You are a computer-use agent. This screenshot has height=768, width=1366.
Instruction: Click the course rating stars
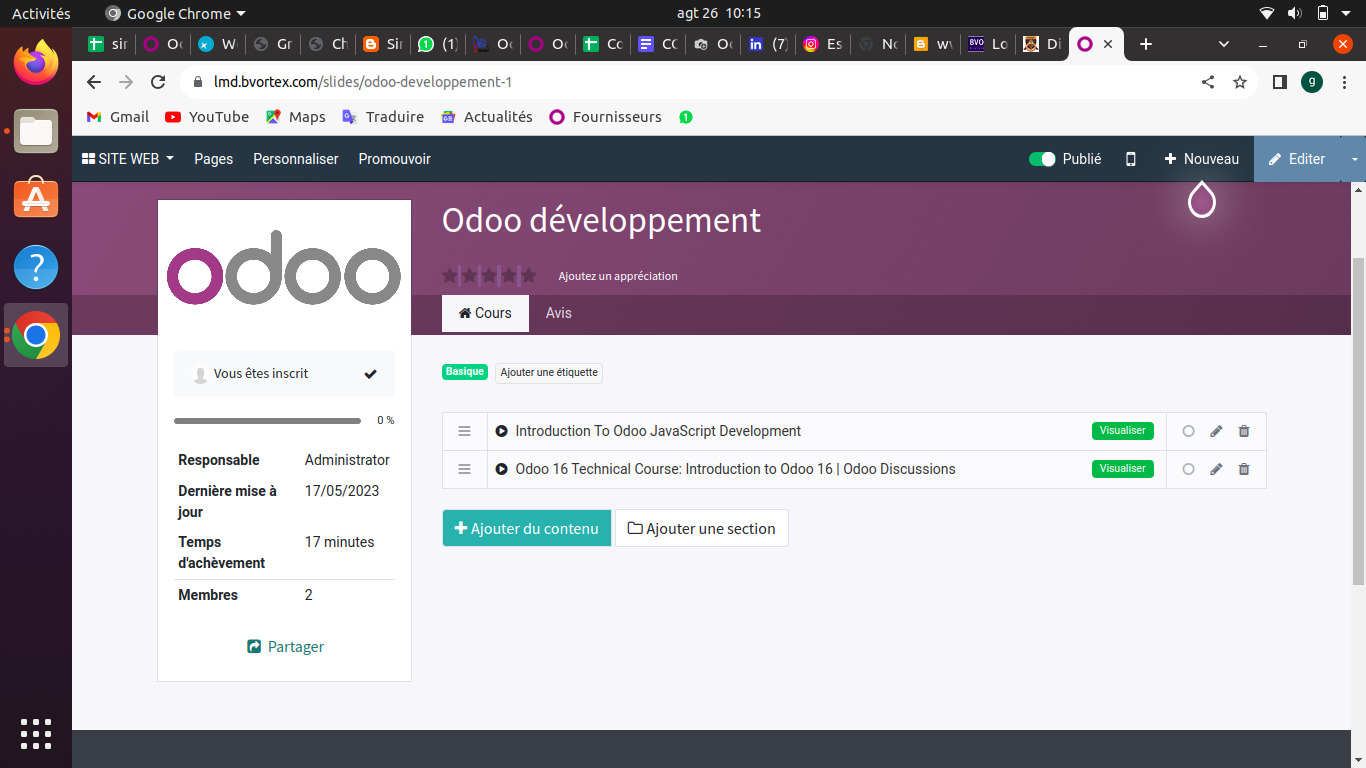[490, 275]
